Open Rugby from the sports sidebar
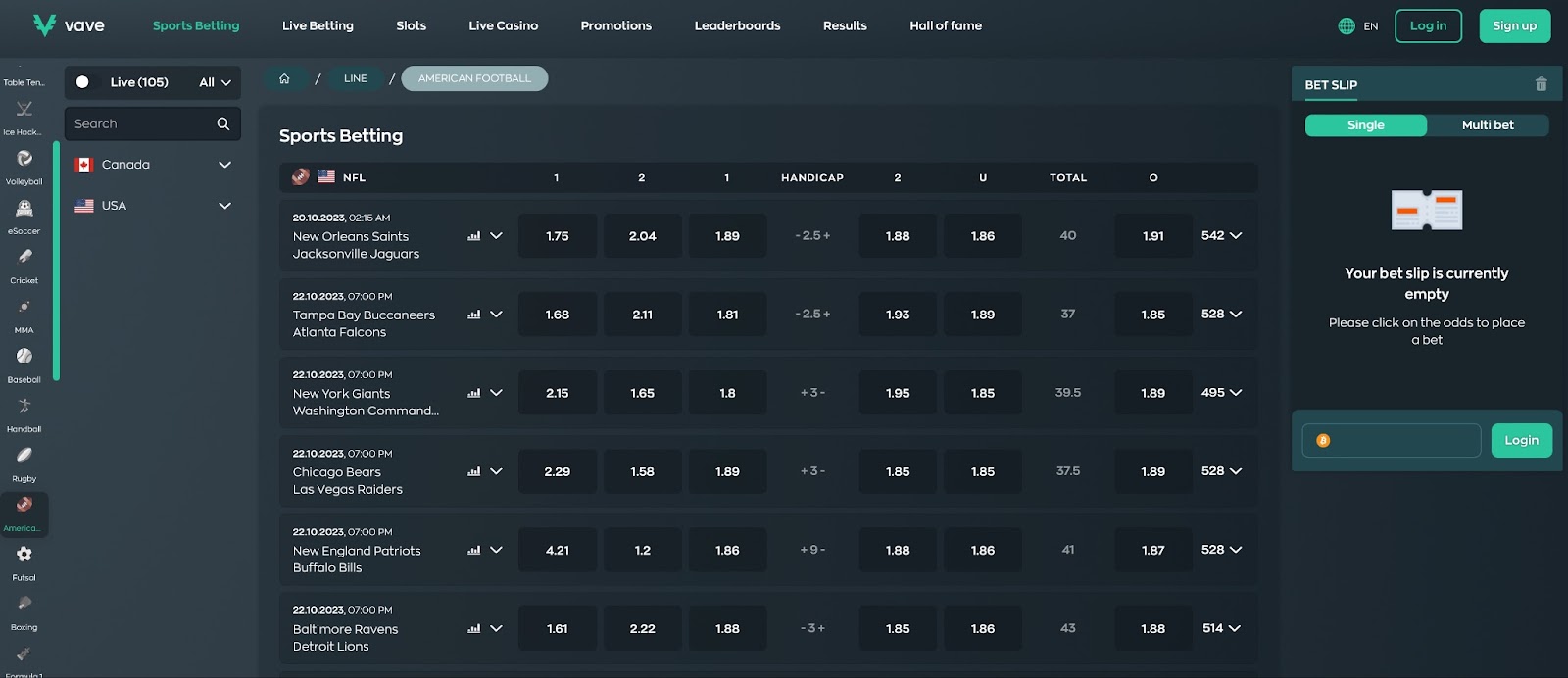The image size is (1568, 678). pos(24,461)
